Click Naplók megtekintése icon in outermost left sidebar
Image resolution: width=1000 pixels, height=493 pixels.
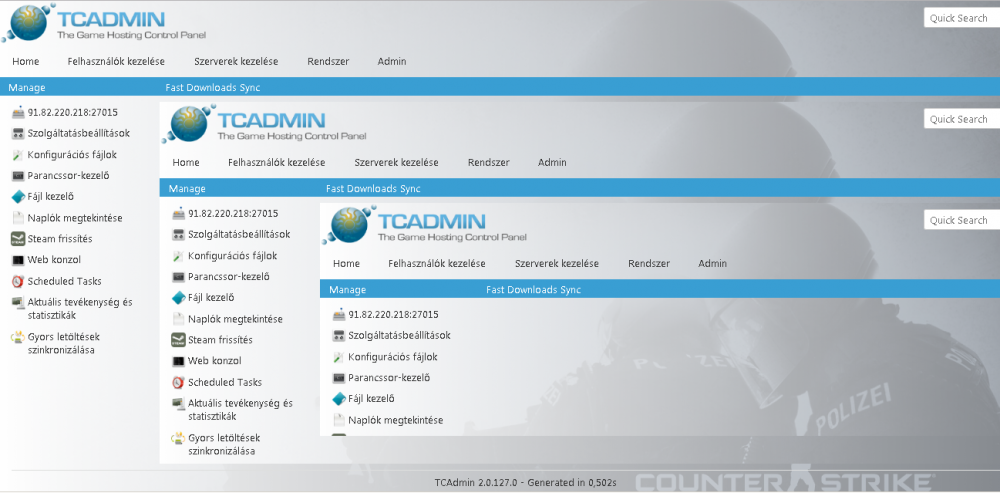click(x=18, y=218)
